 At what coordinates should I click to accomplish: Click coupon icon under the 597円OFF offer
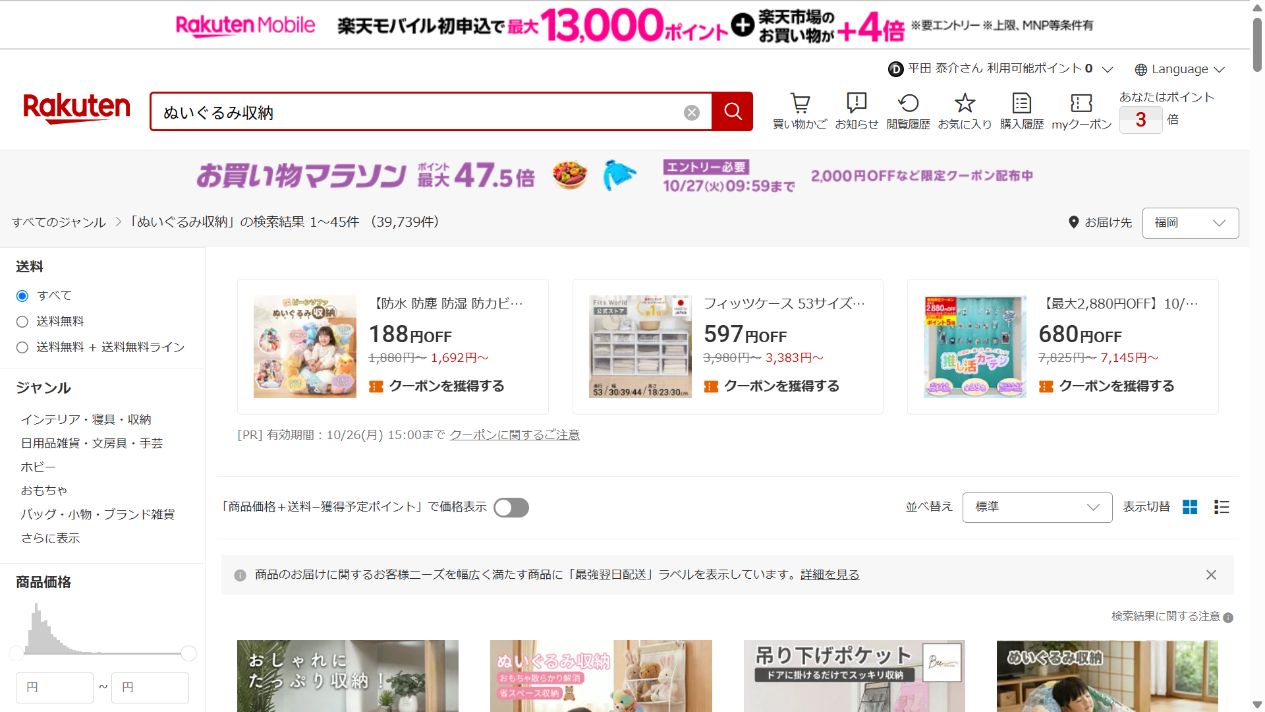(x=711, y=386)
